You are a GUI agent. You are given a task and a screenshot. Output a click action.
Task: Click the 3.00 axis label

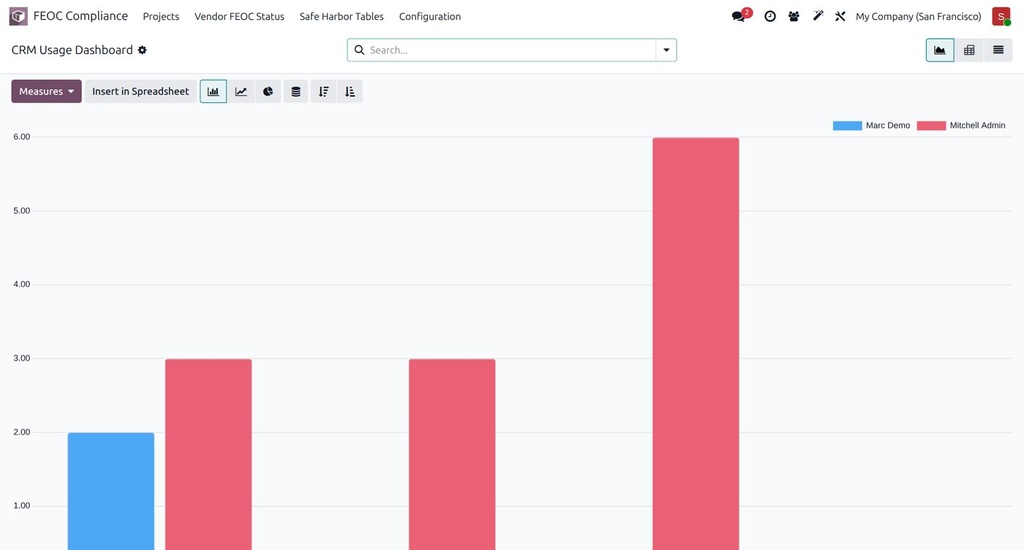coord(22,359)
